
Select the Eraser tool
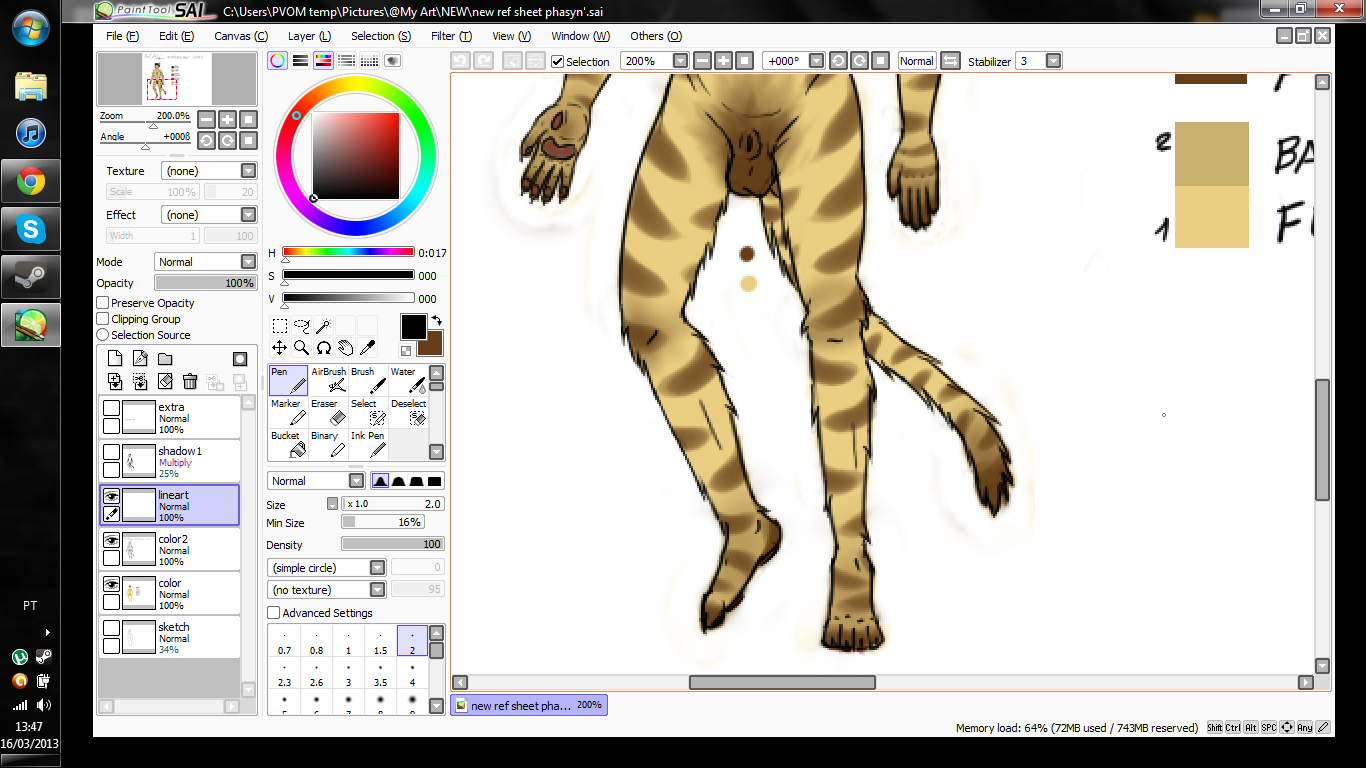328,412
